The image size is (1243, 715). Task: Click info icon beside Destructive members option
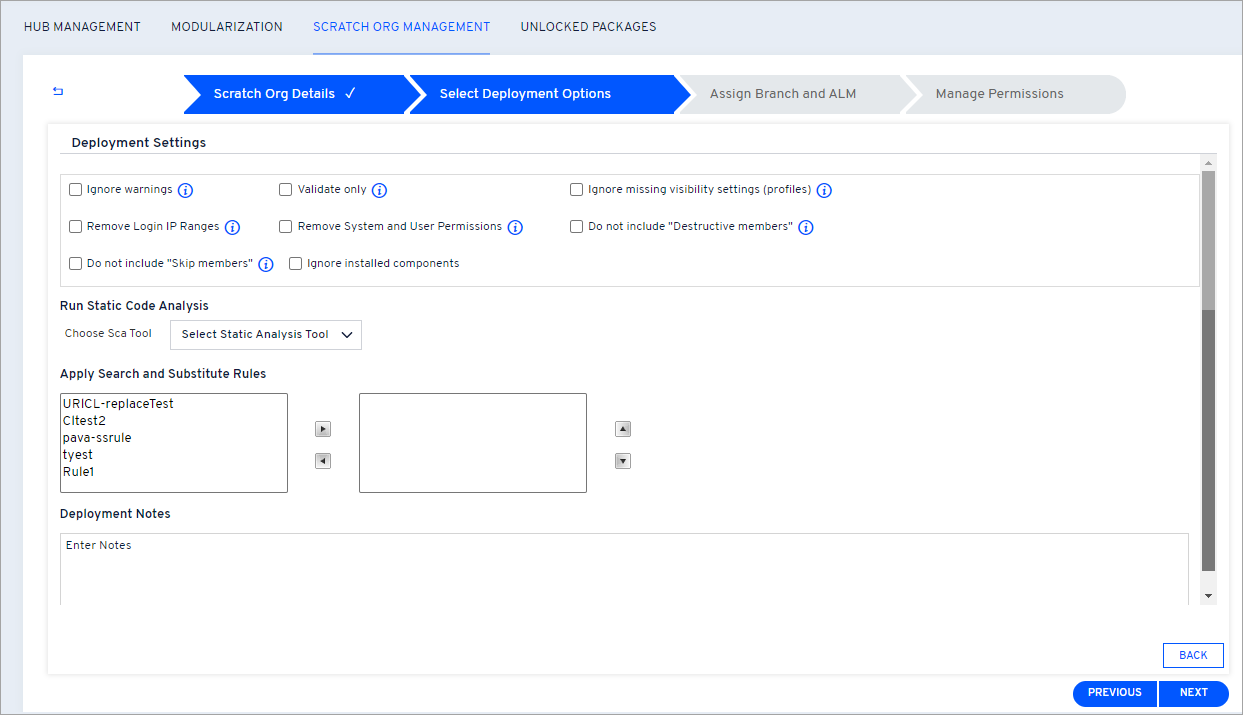806,227
